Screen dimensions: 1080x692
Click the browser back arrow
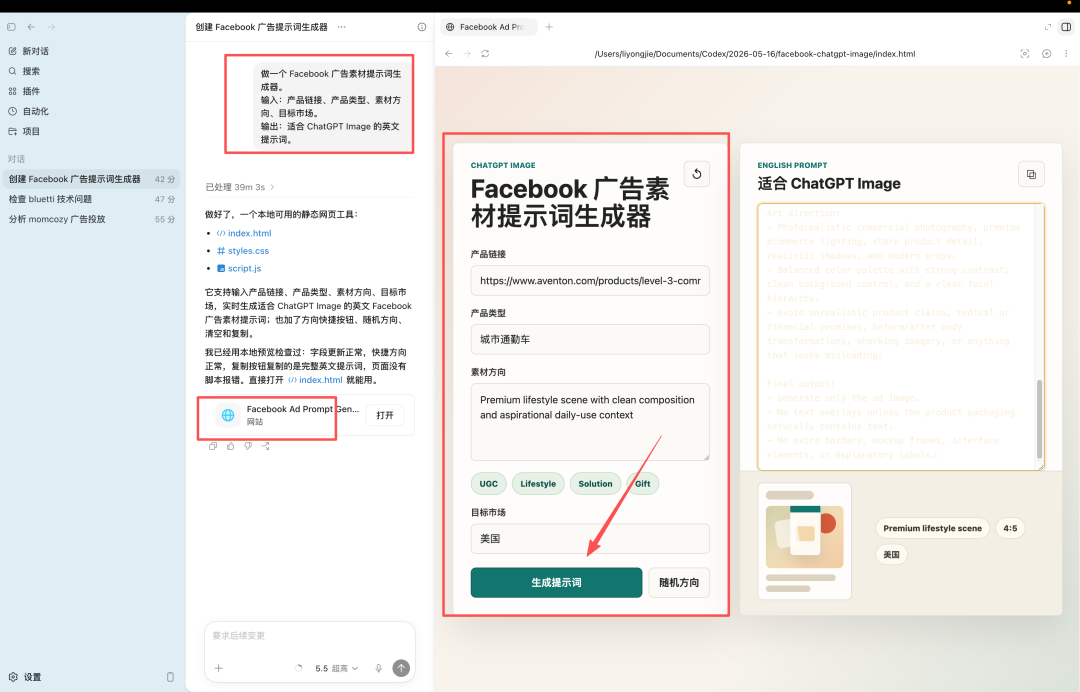point(448,54)
